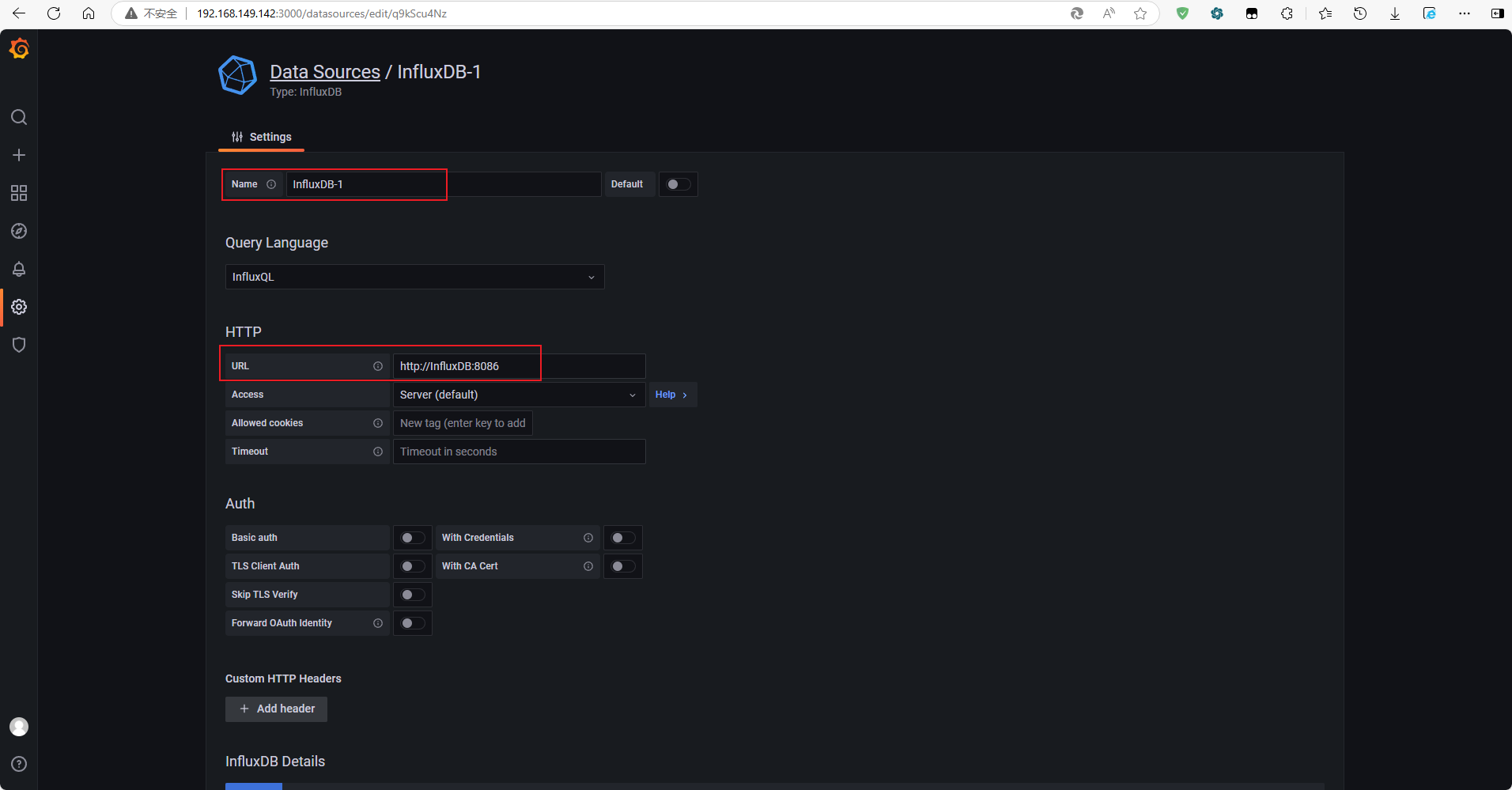Click the green shield extension icon
This screenshot has height=790, width=1512.
click(1182, 13)
